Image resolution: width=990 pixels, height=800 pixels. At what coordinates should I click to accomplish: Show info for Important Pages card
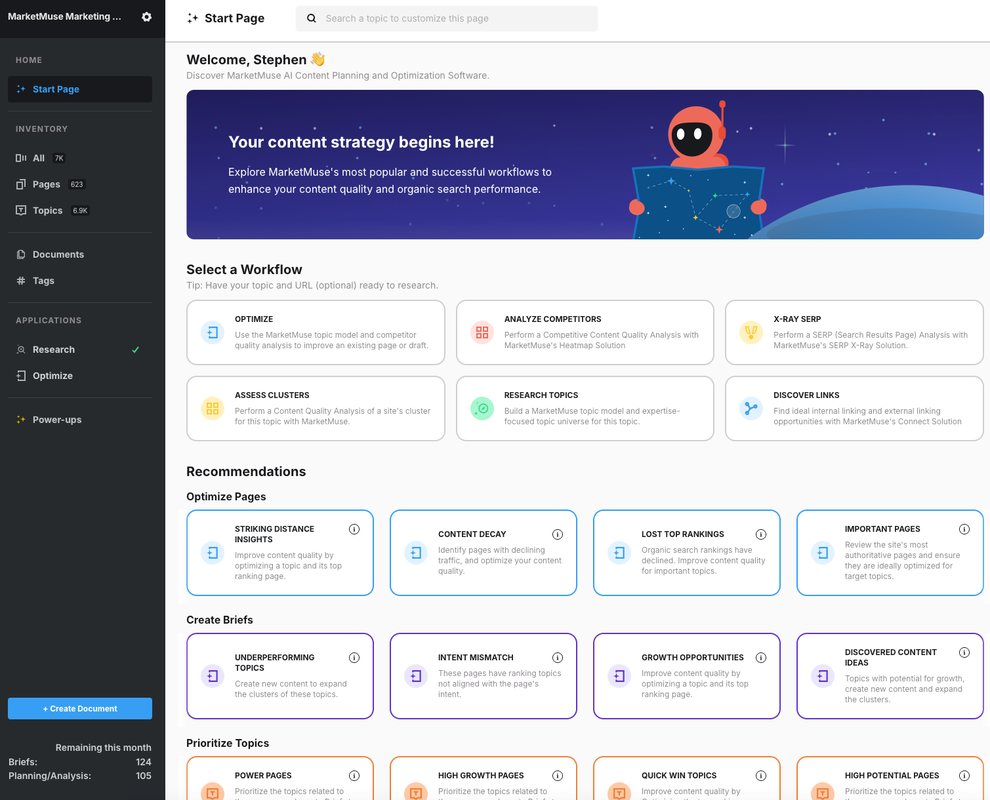(x=964, y=529)
